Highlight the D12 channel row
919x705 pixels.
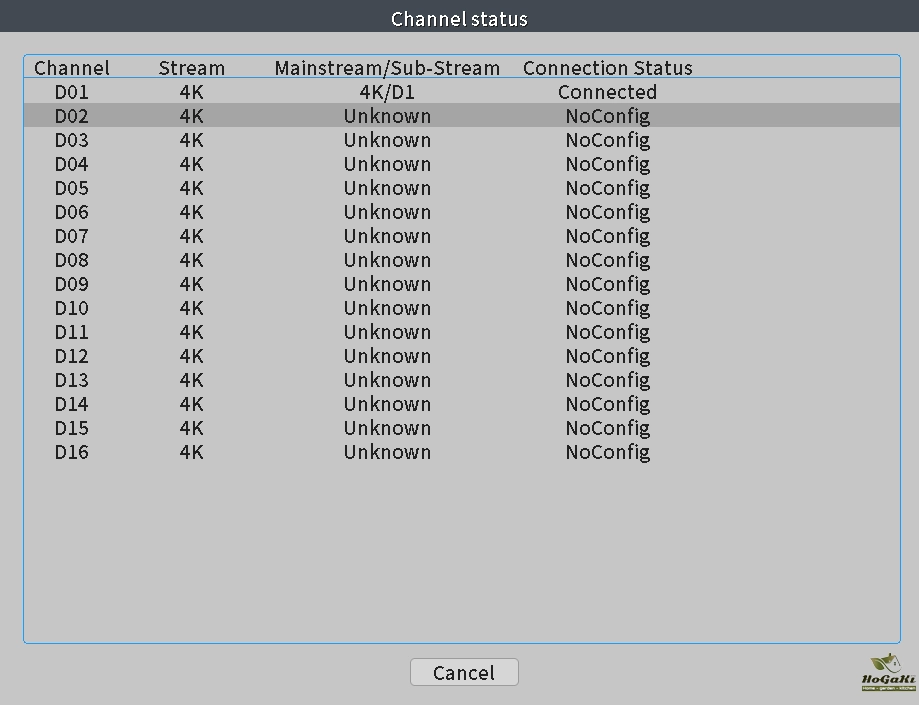[x=72, y=356]
